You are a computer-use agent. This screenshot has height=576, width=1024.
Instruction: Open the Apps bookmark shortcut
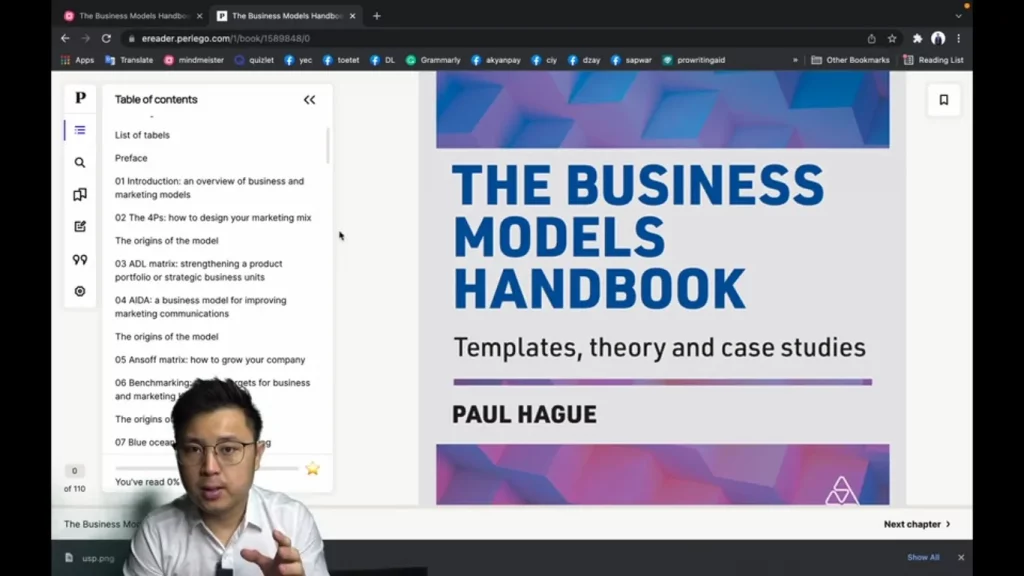[x=78, y=60]
